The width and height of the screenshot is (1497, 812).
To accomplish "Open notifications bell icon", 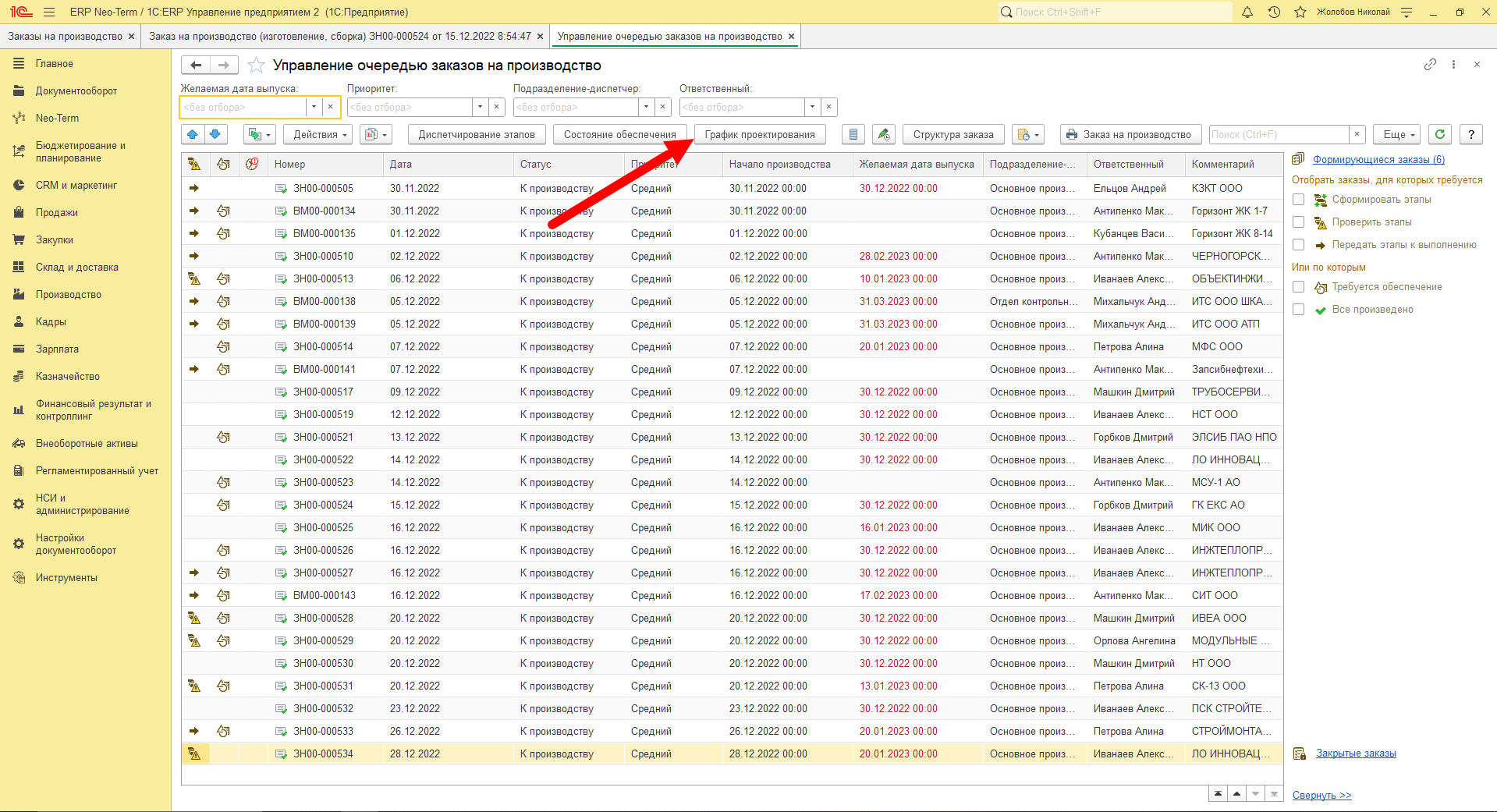I will pyautogui.click(x=1247, y=12).
